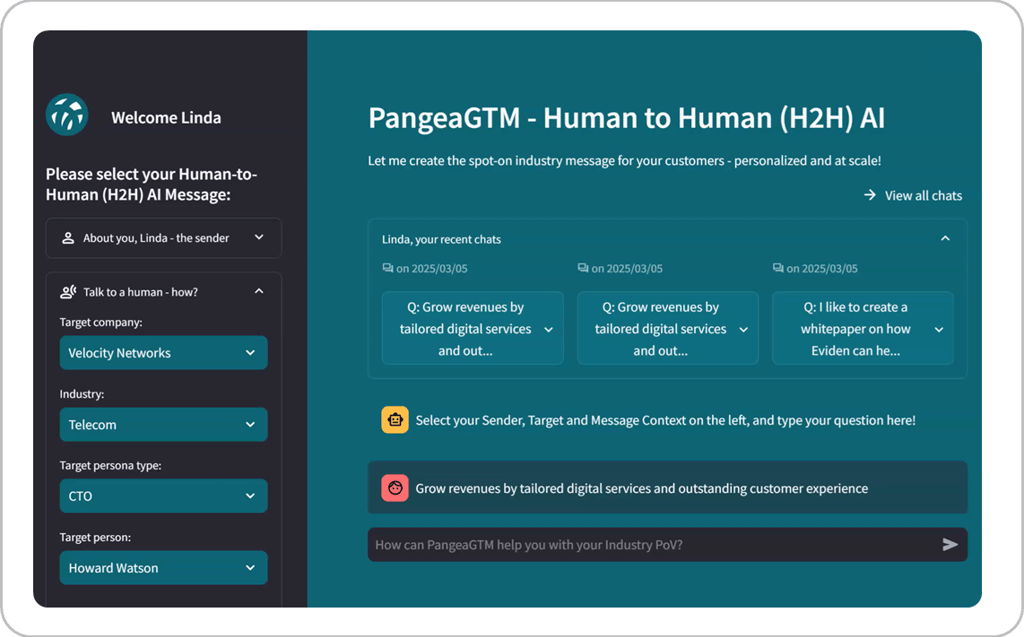The width and height of the screenshot is (1024, 637).
Task: Expand the About you, Linda - the sender section
Action: (x=163, y=238)
